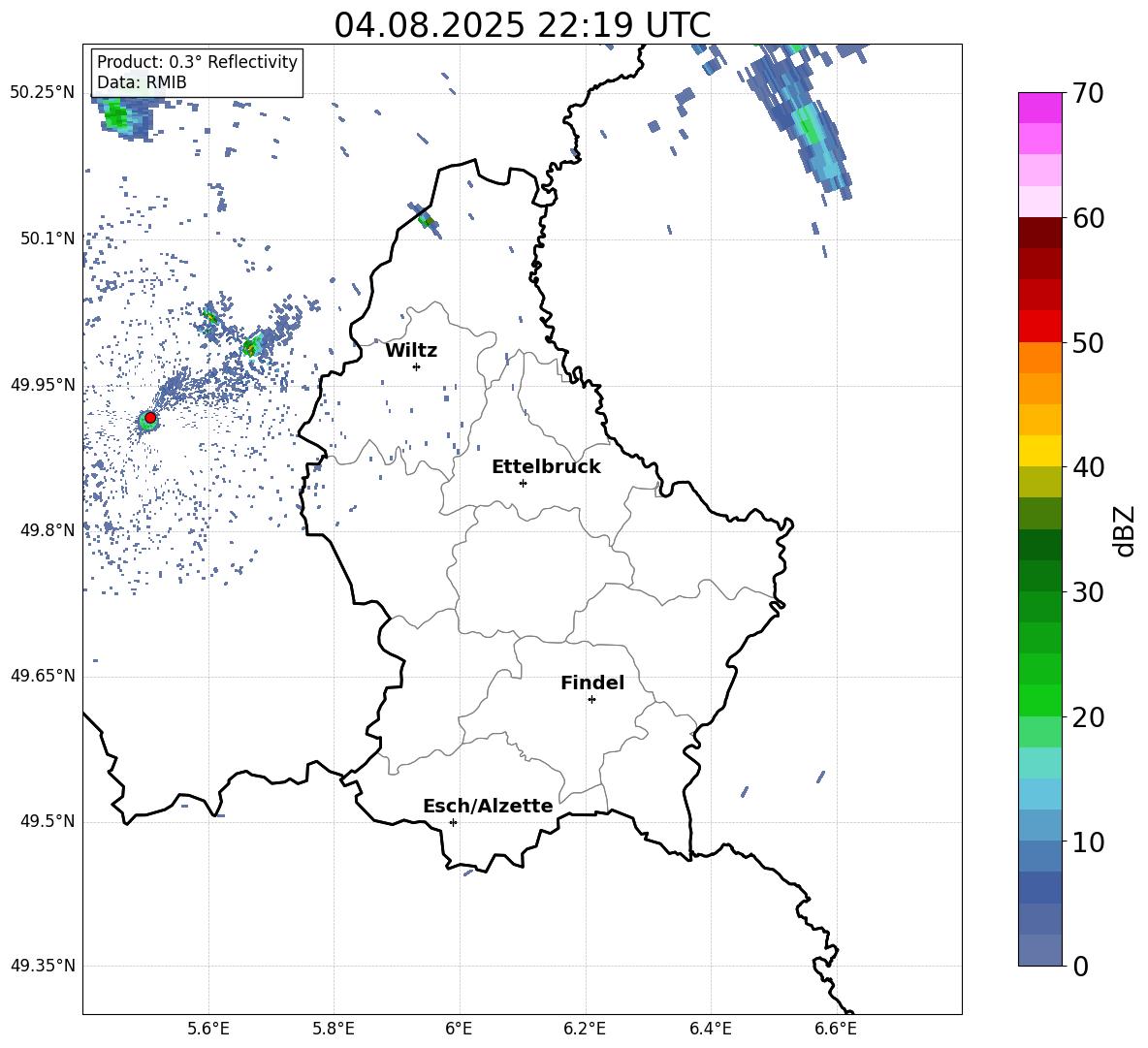Click the Findel city label

point(592,683)
